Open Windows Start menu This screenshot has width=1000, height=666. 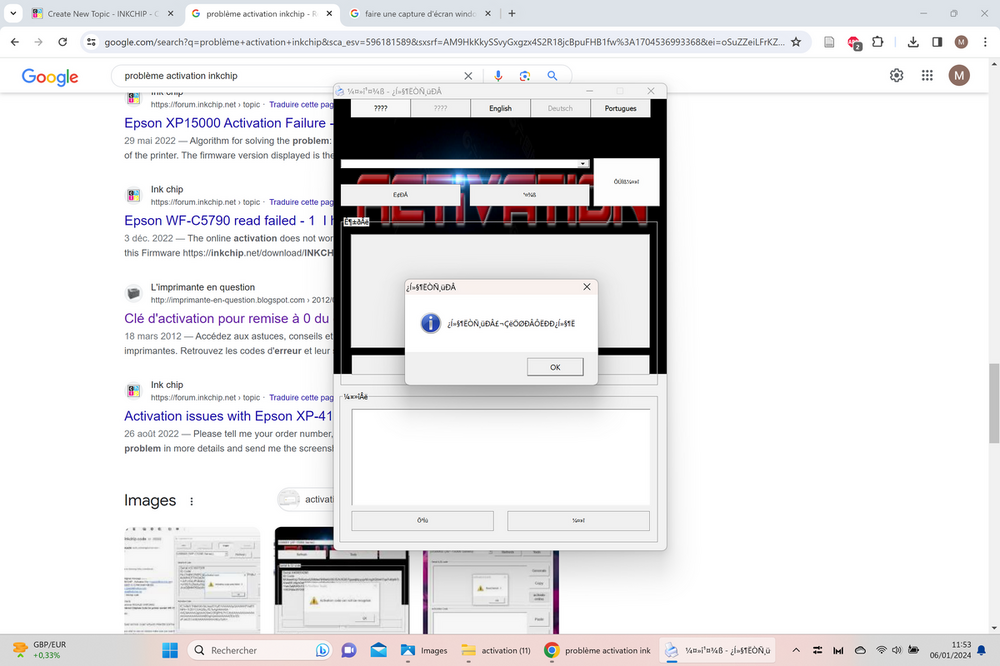169,650
